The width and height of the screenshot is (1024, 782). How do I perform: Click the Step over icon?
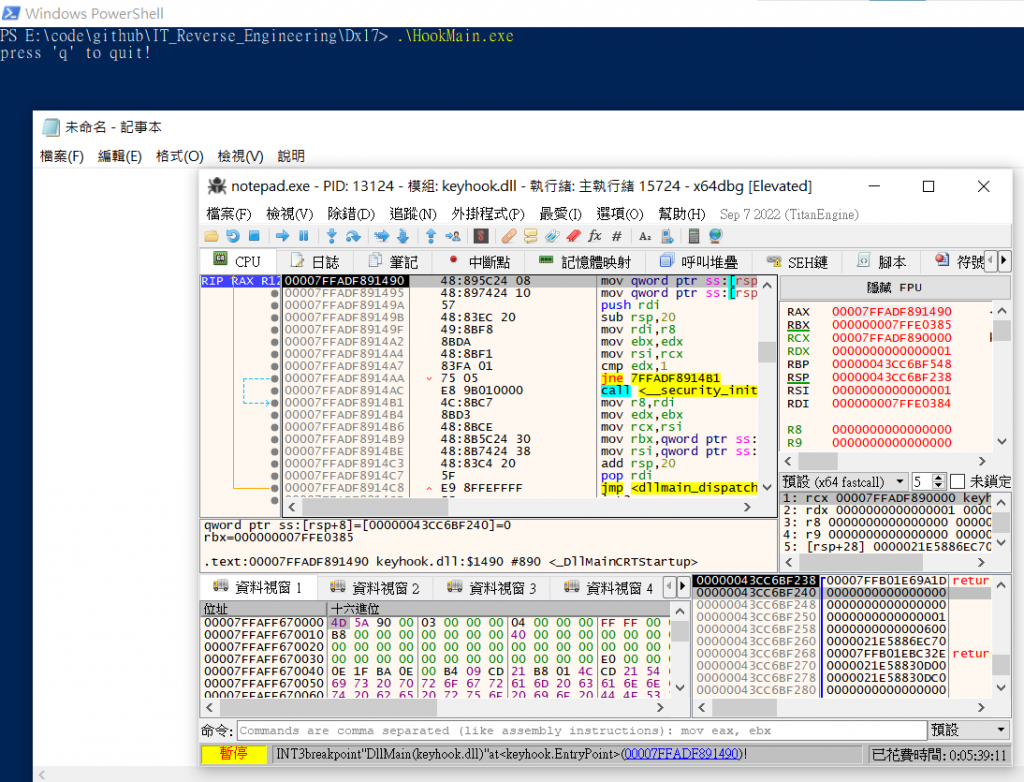coord(353,236)
